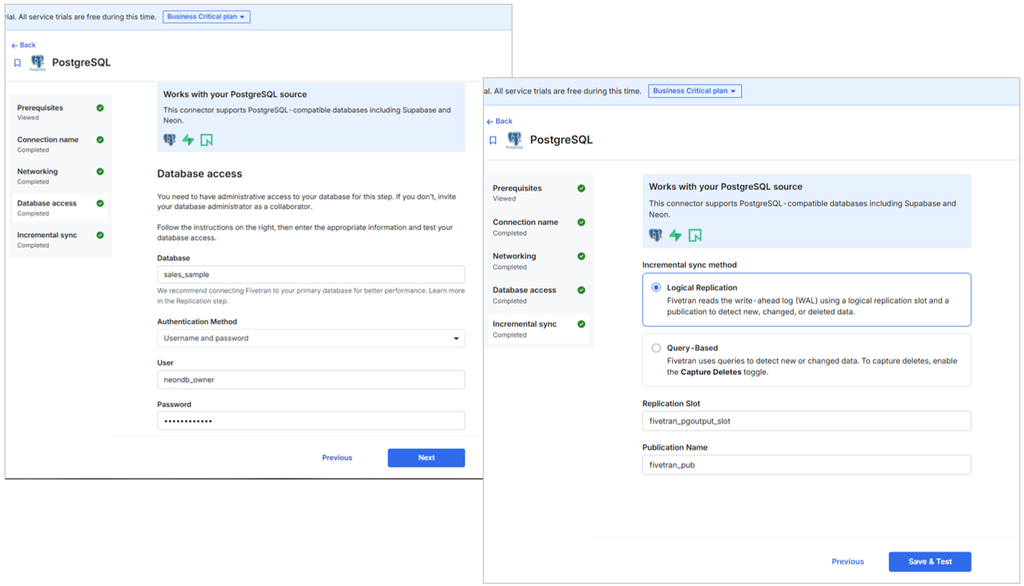The image size is (1024, 586).
Task: Click green check next to Connection name in right window
Action: click(581, 222)
